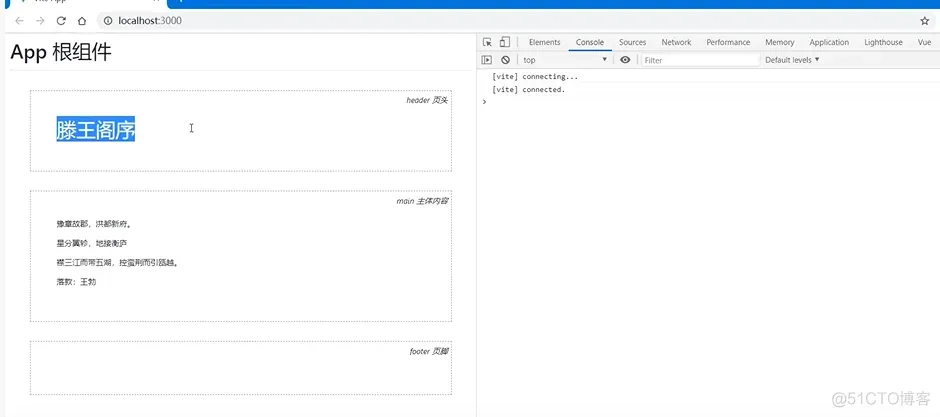Focus the console Filter input field

pyautogui.click(x=700, y=60)
